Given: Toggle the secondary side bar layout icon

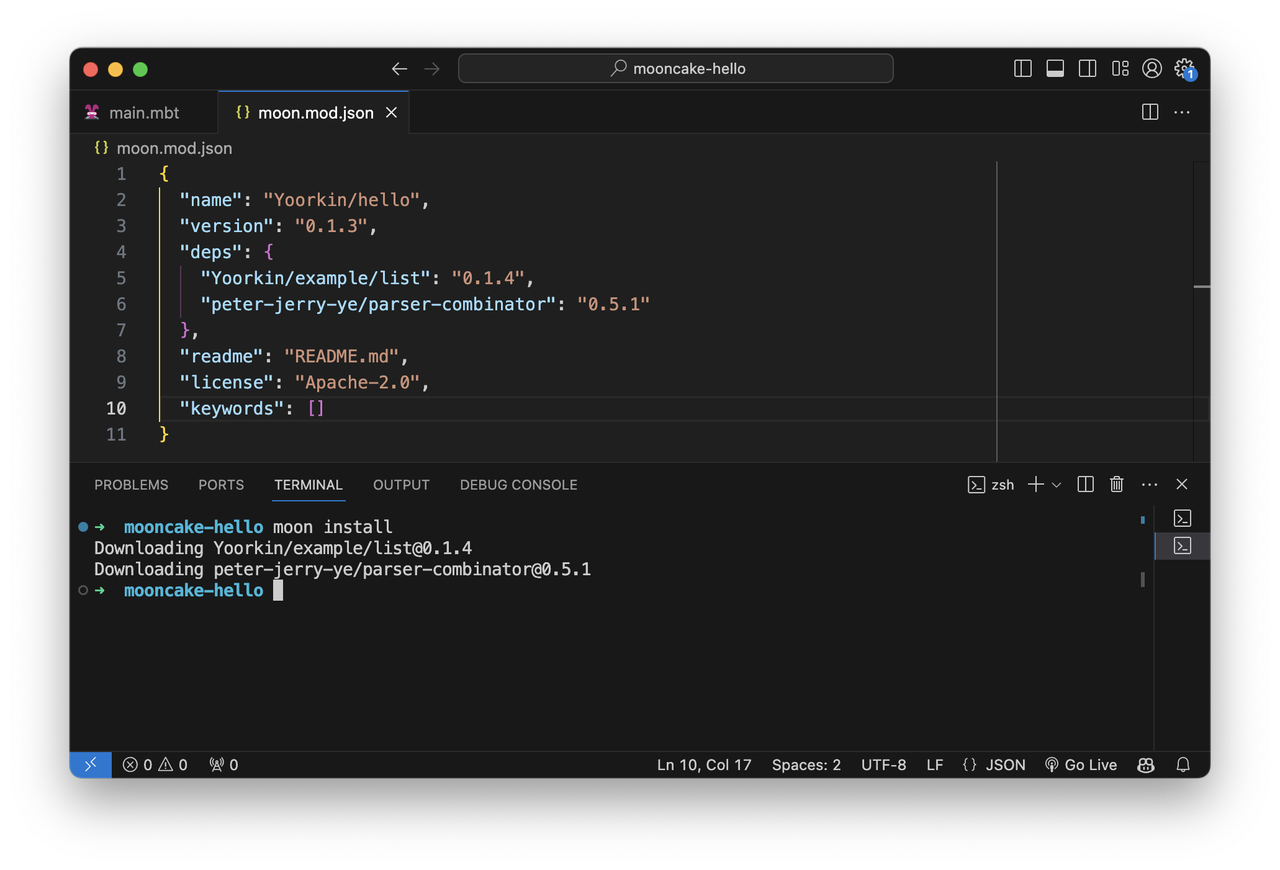Looking at the screenshot, I should (x=1087, y=69).
